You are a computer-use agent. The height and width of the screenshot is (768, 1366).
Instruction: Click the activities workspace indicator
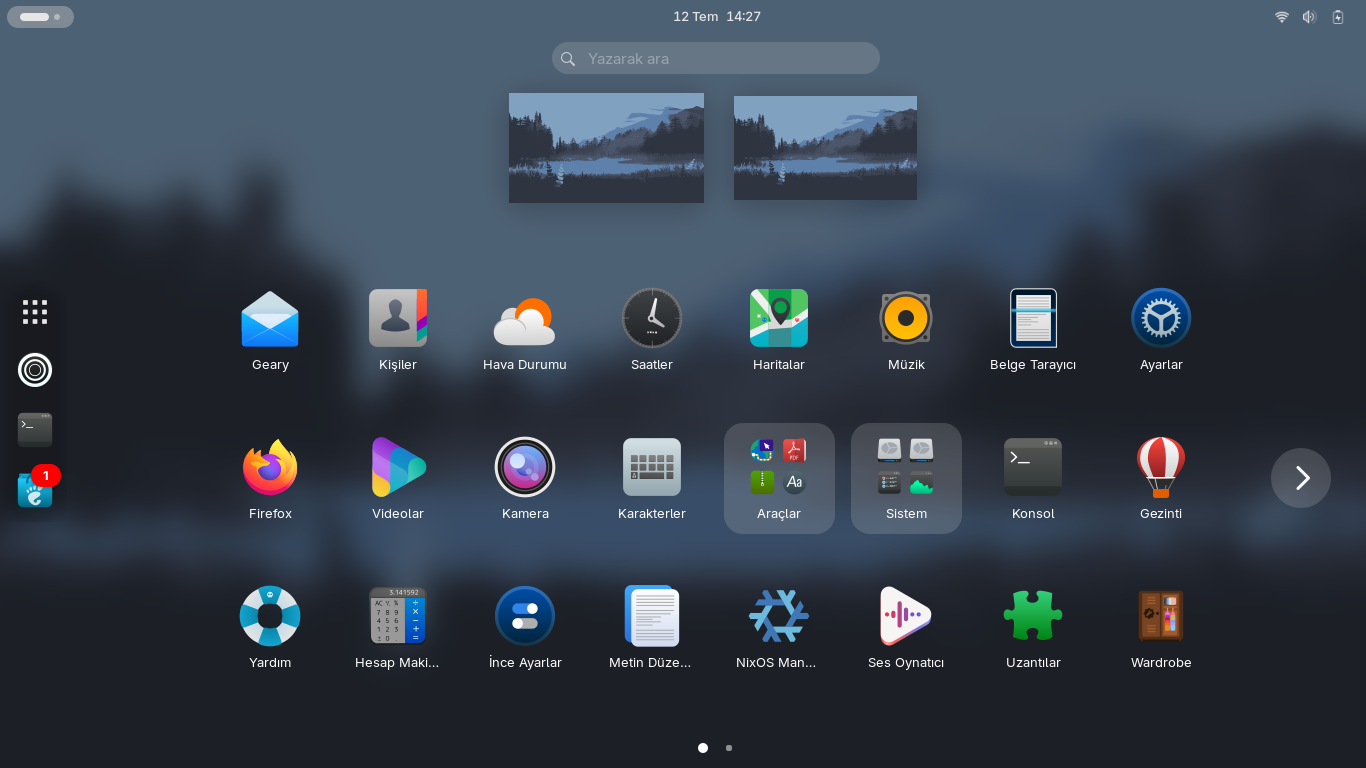[x=40, y=17]
